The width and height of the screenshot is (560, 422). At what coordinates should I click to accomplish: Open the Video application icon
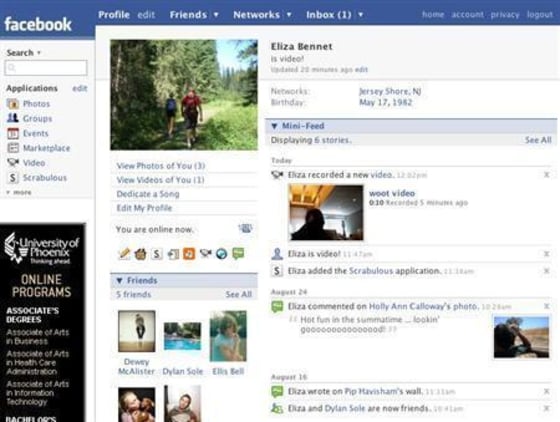[13, 163]
